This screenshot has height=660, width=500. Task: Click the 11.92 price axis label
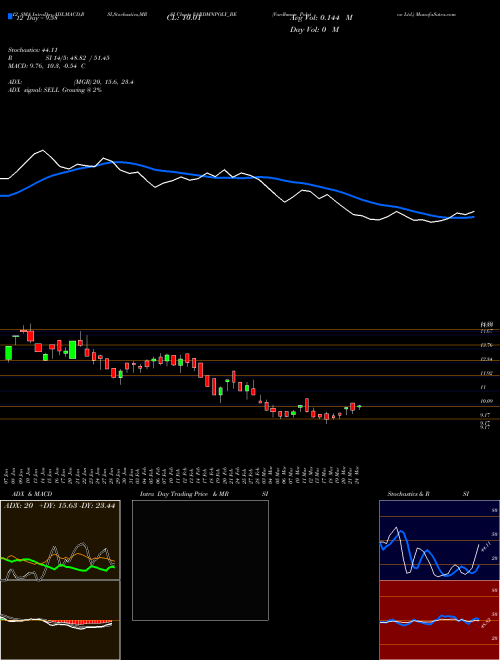pyautogui.click(x=486, y=373)
